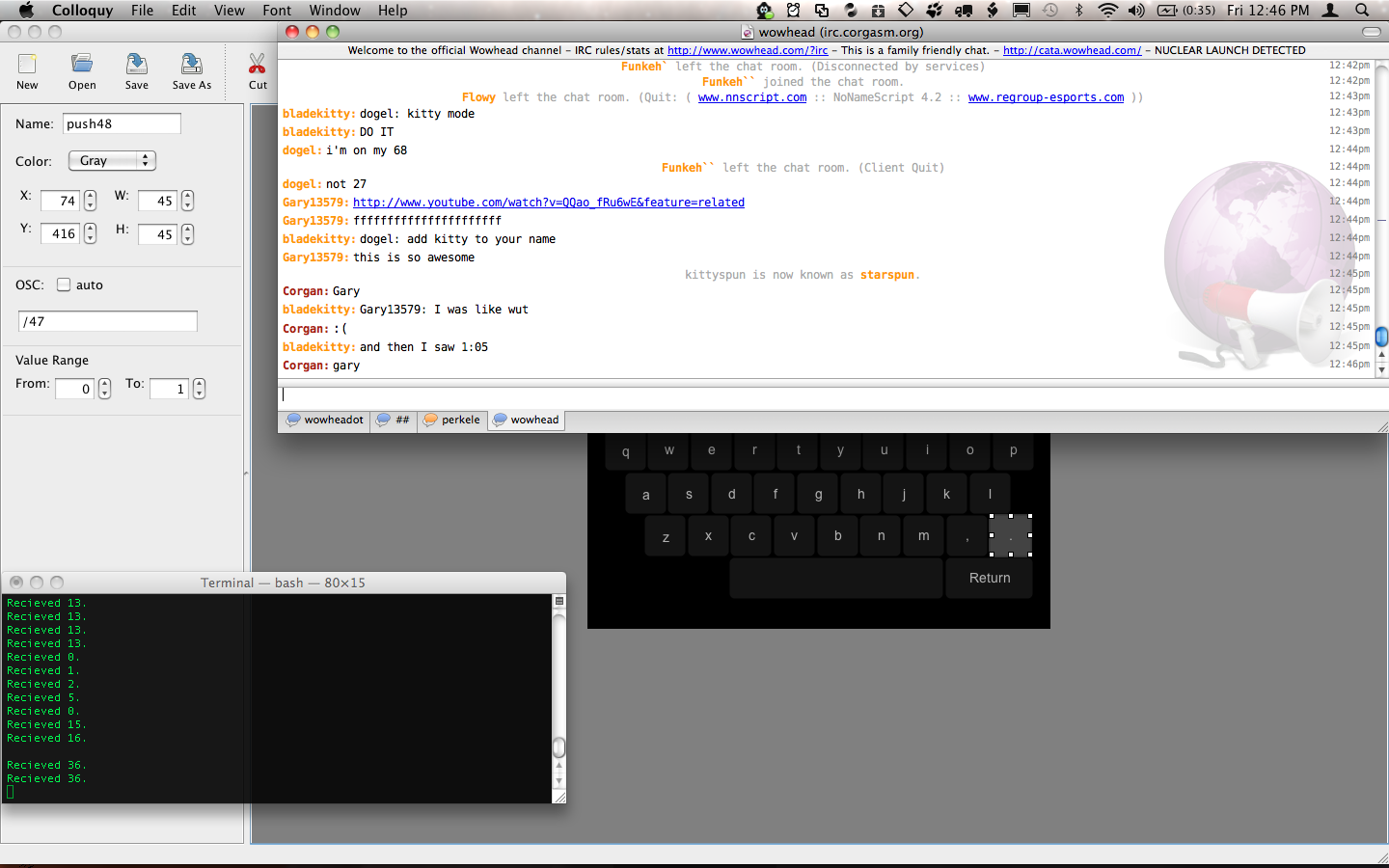Viewport: 1389px width, 868px height.
Task: Open the YouTube link posted by Gary13579
Action: pyautogui.click(x=548, y=203)
